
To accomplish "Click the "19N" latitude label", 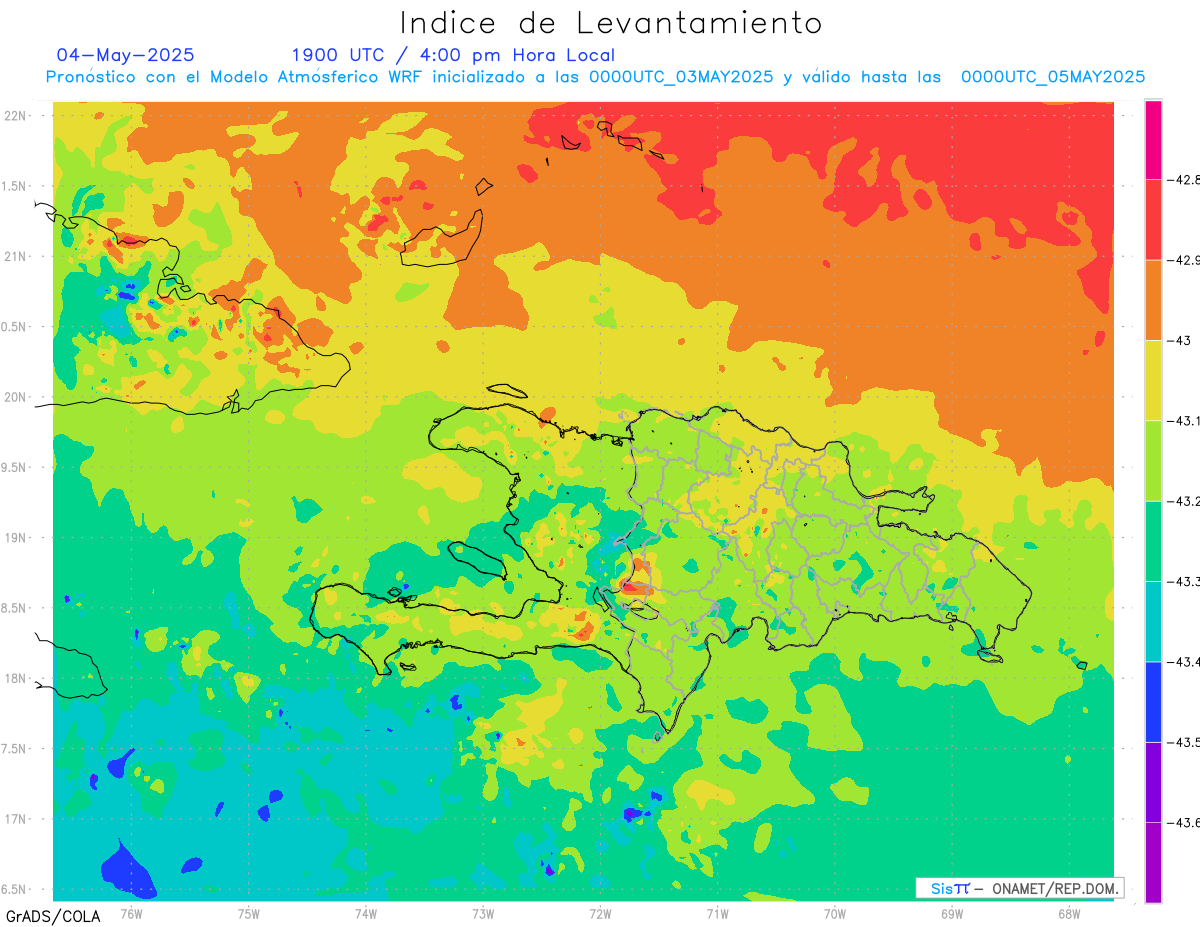I will pos(14,537).
